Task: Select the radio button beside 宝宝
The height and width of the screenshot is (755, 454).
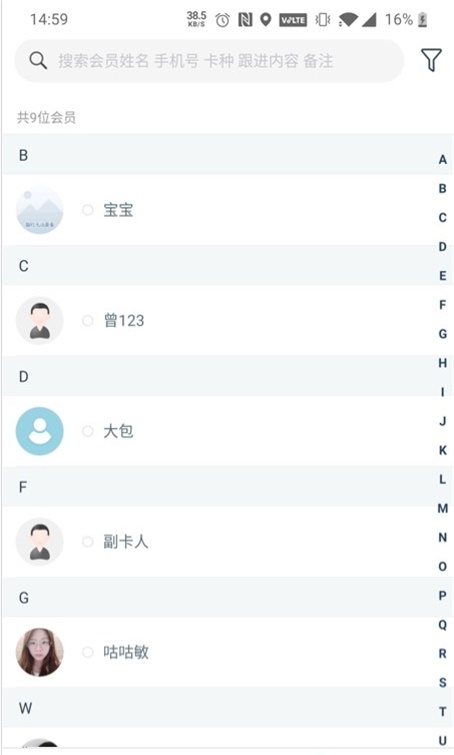Action: pyautogui.click(x=88, y=210)
